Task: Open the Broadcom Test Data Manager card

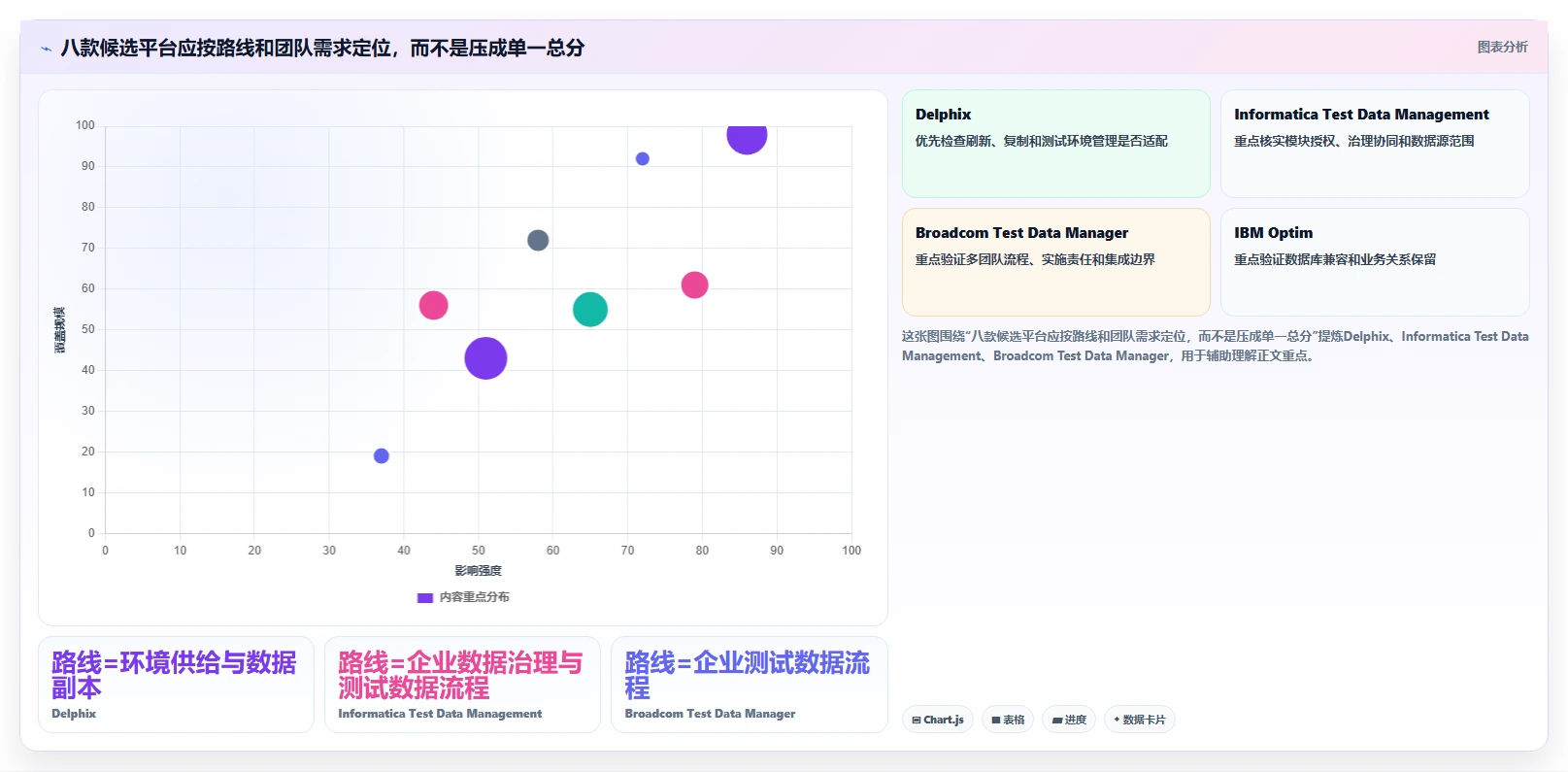Action: point(1055,262)
